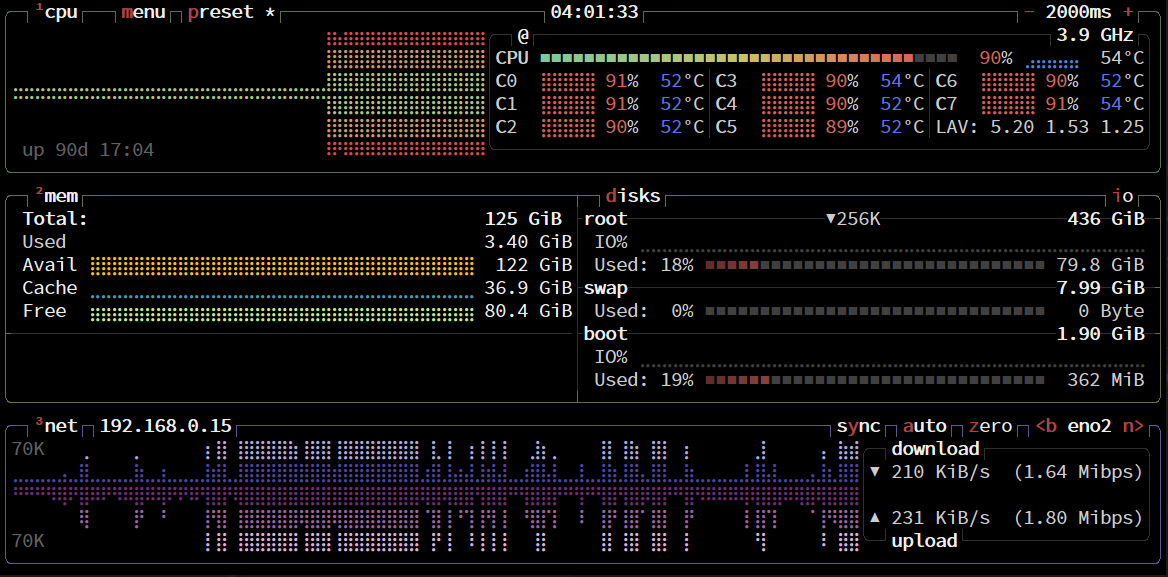Toggle net auto scaling
Viewport: 1168px width, 577px height.
tap(924, 427)
